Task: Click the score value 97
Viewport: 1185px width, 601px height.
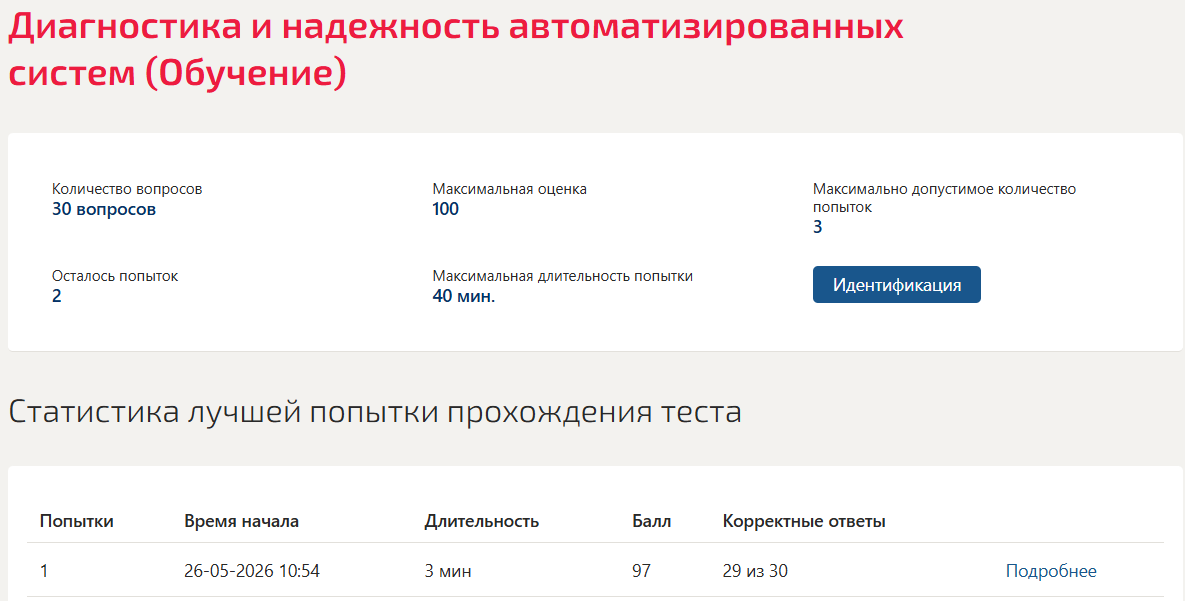Action: click(x=642, y=571)
